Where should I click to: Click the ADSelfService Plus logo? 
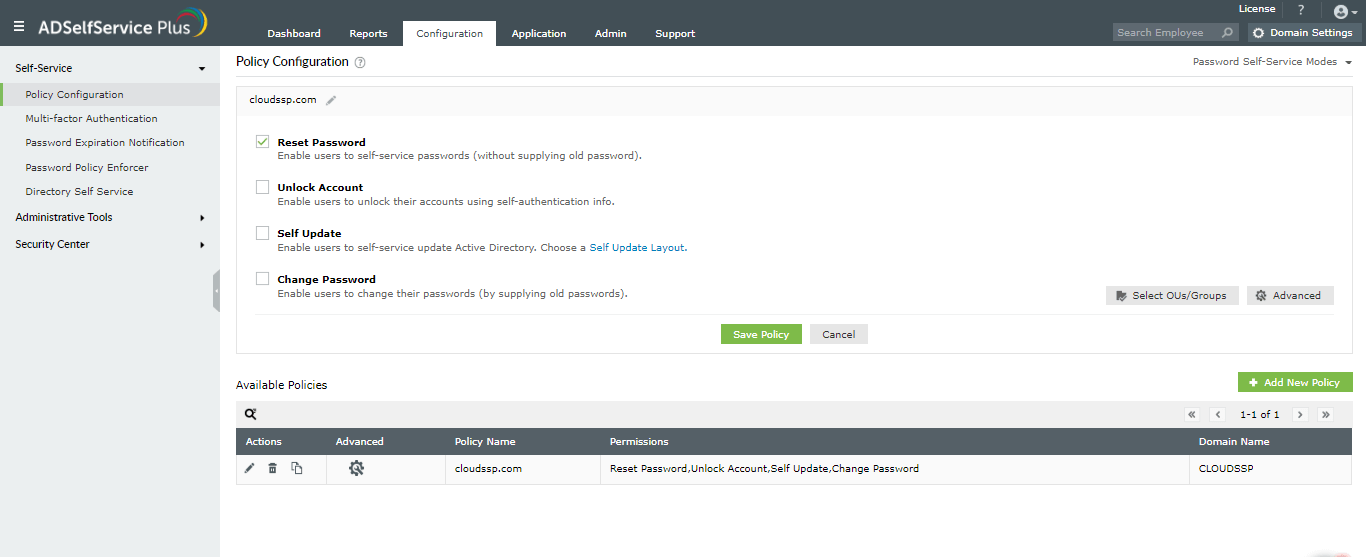pos(123,24)
